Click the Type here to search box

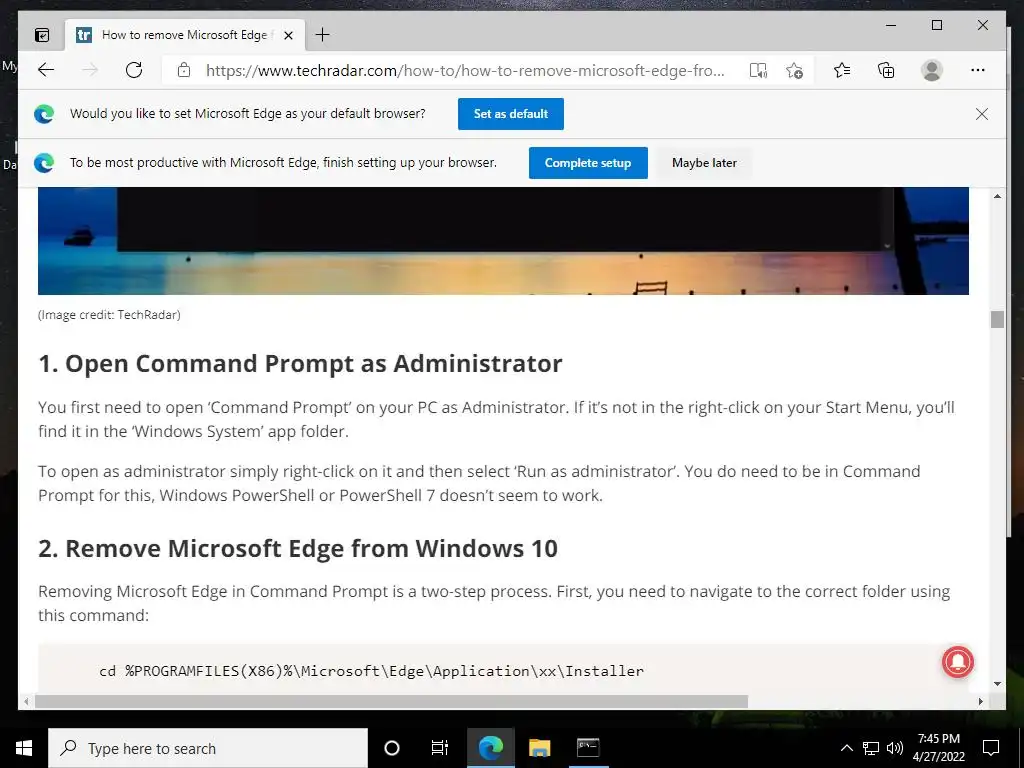click(208, 748)
